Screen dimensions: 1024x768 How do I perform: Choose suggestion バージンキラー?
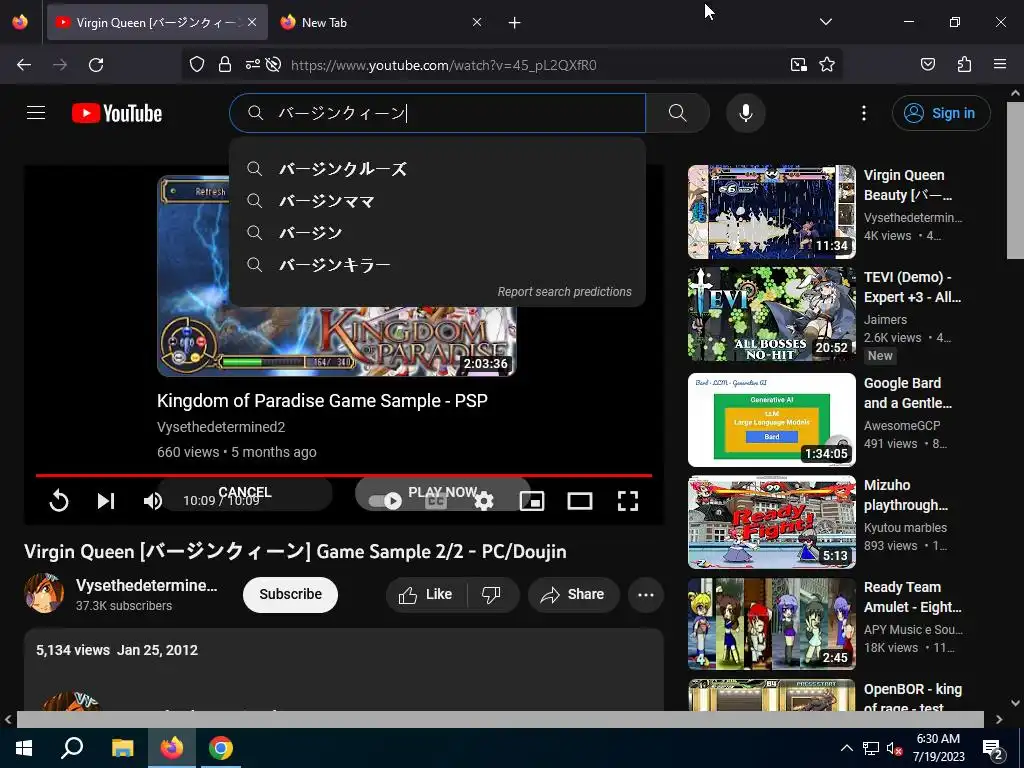pos(437,265)
